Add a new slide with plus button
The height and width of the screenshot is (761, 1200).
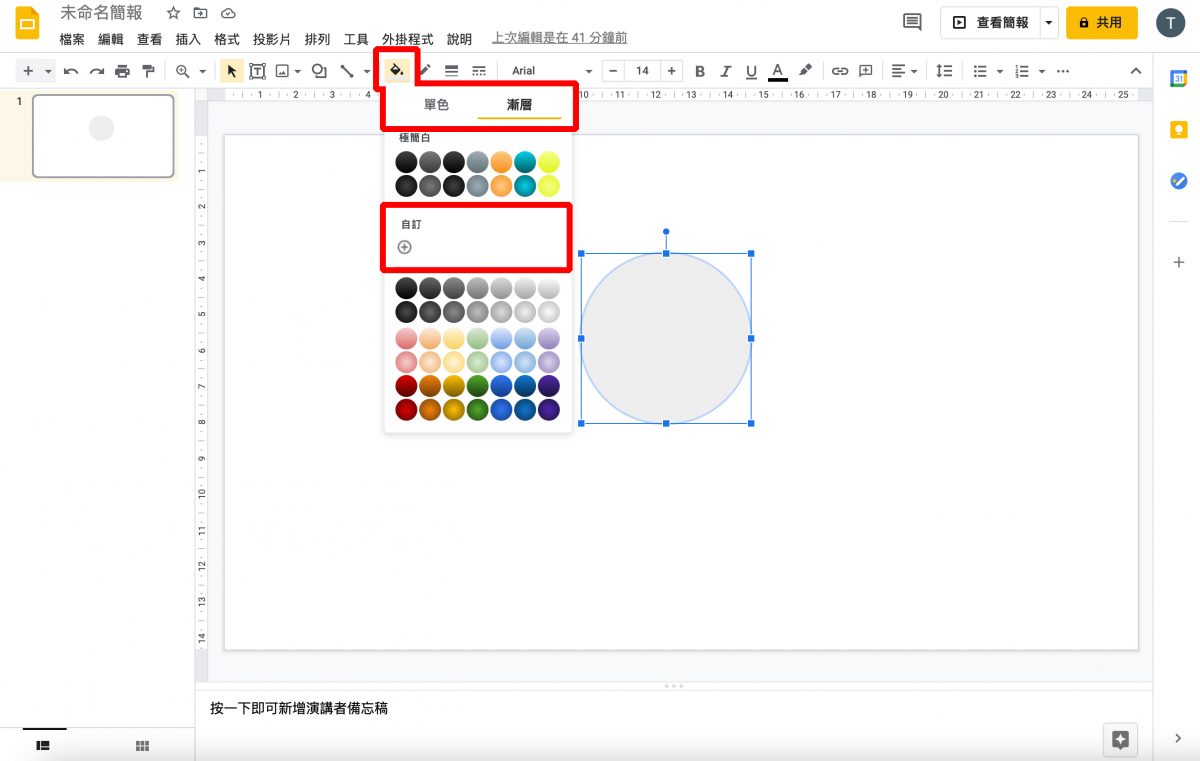(28, 71)
